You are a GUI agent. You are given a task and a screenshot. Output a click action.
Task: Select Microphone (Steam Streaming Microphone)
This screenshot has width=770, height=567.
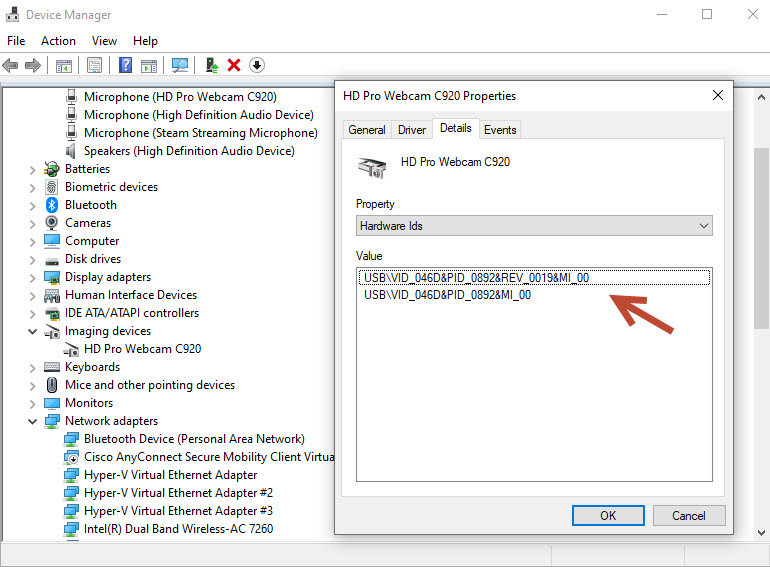tap(200, 133)
